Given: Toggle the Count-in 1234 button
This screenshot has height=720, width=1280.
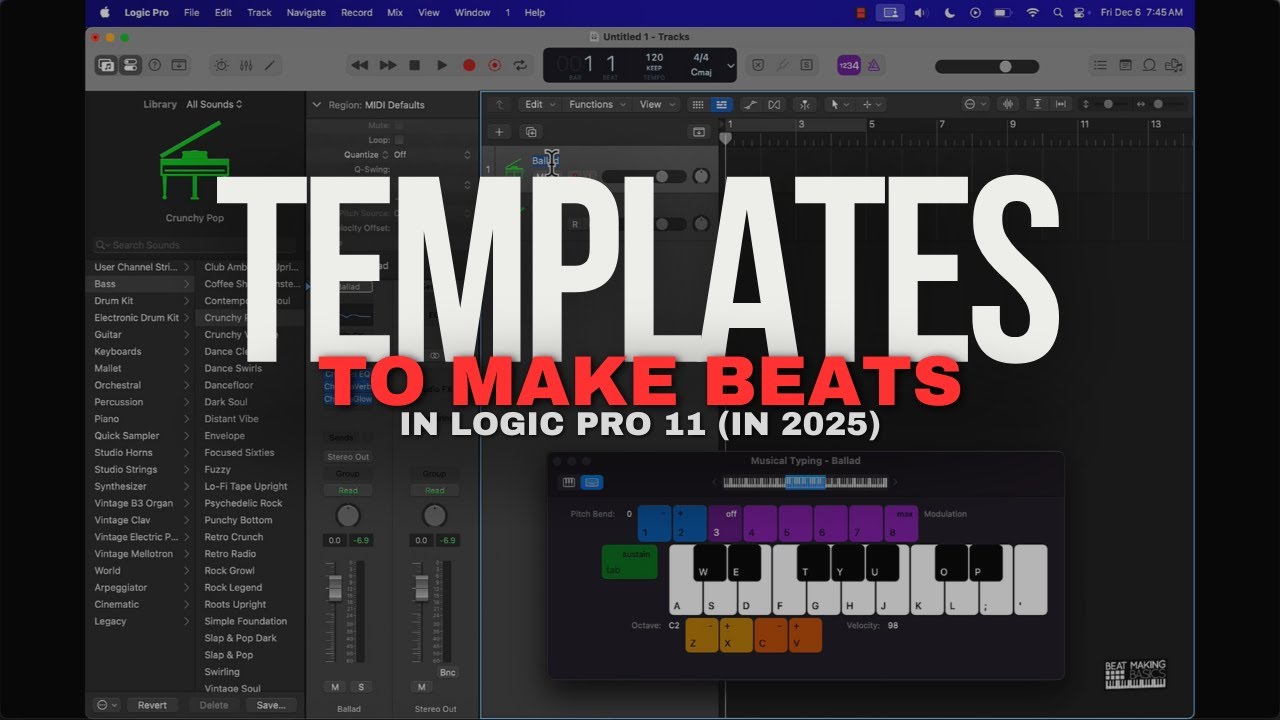Looking at the screenshot, I should pyautogui.click(x=848, y=65).
